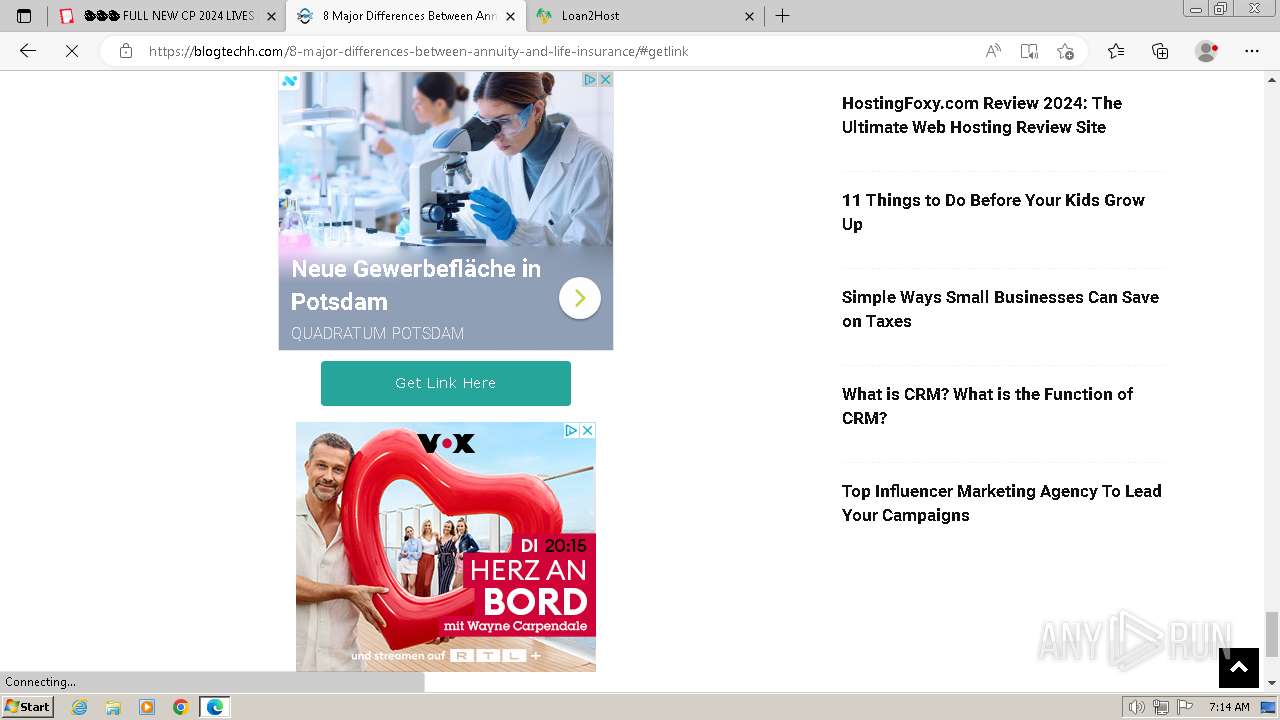This screenshot has height=720, width=1280.
Task: Stop loading the page
Action: click(x=72, y=51)
